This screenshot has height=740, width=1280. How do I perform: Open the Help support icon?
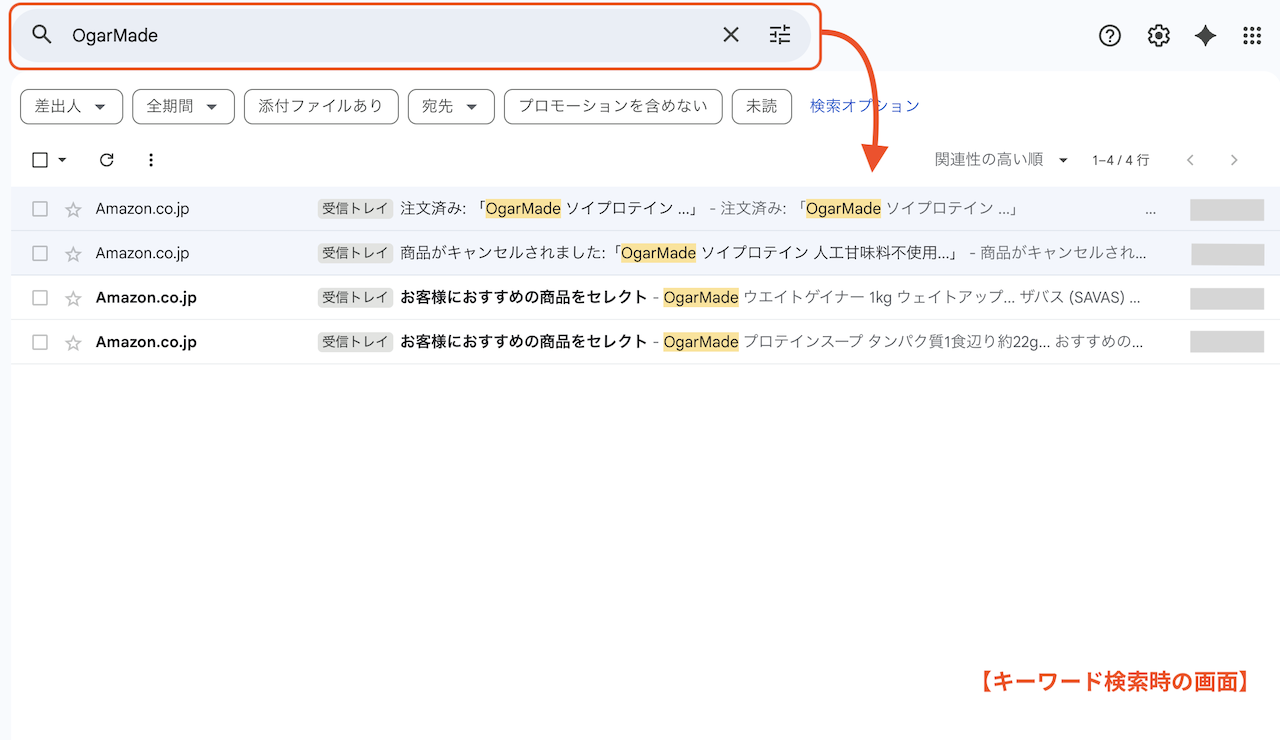tap(1110, 36)
